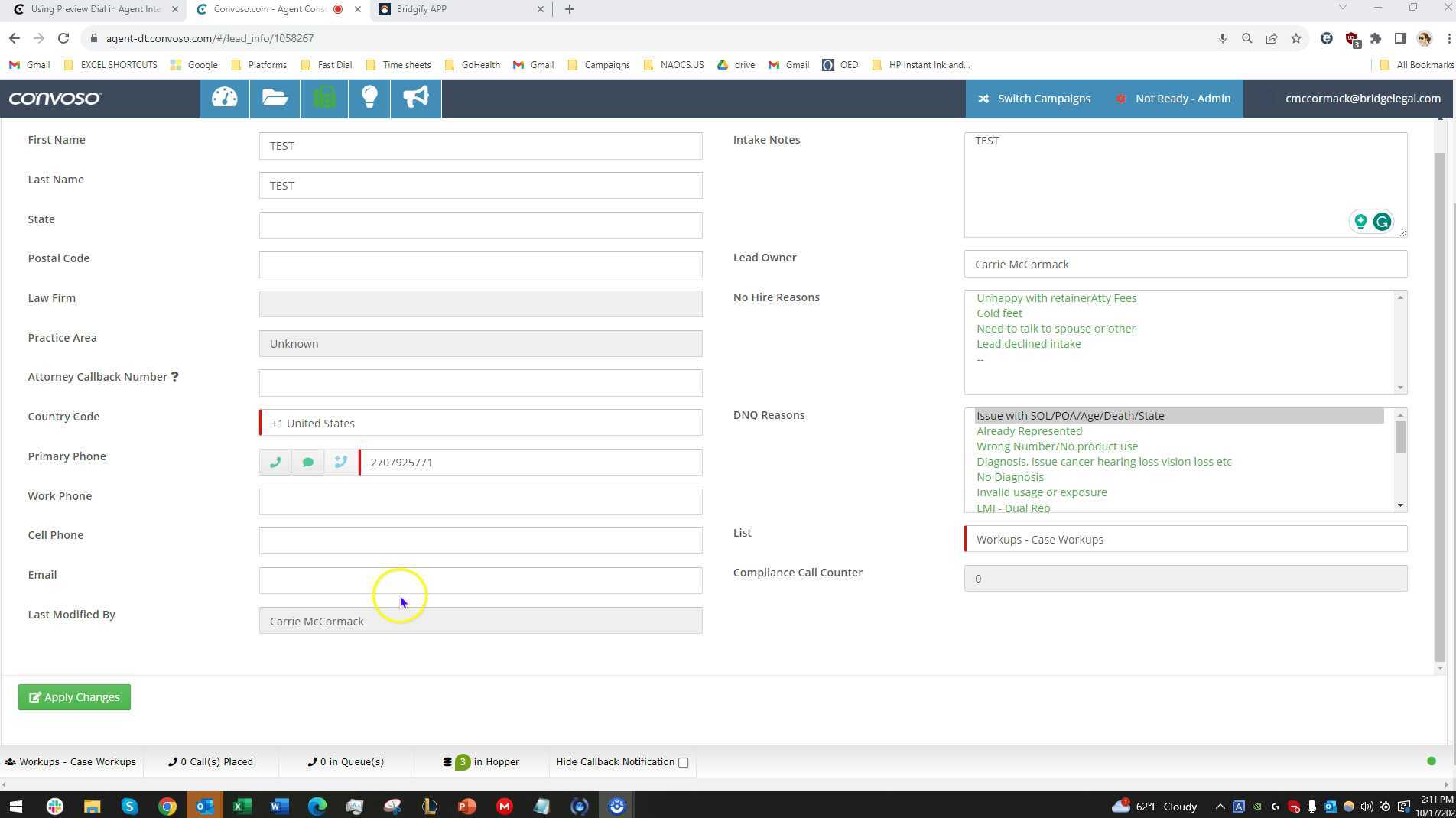Select the green phone status icon in navbar

323,98
